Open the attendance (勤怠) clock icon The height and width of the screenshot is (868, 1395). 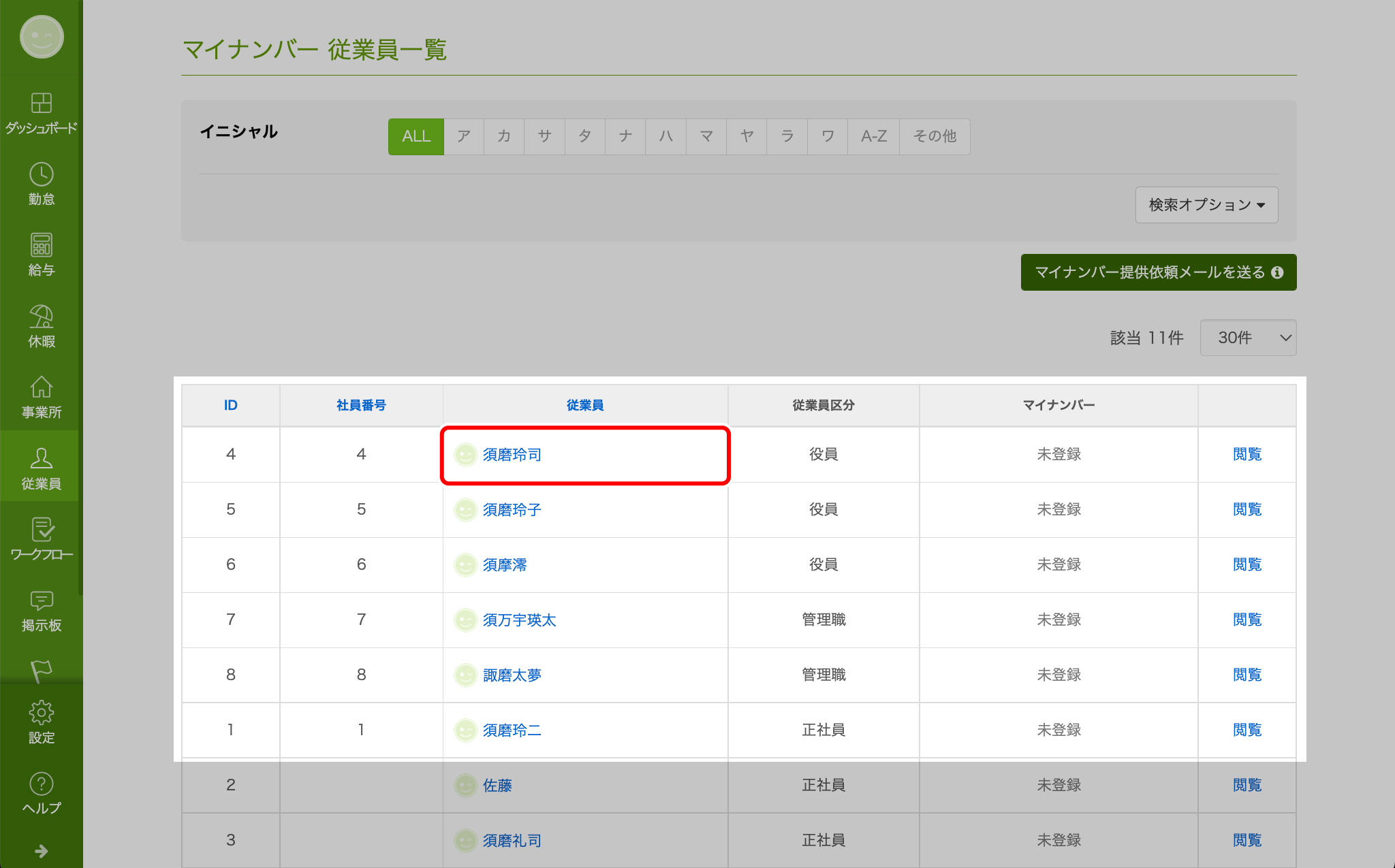[x=41, y=175]
